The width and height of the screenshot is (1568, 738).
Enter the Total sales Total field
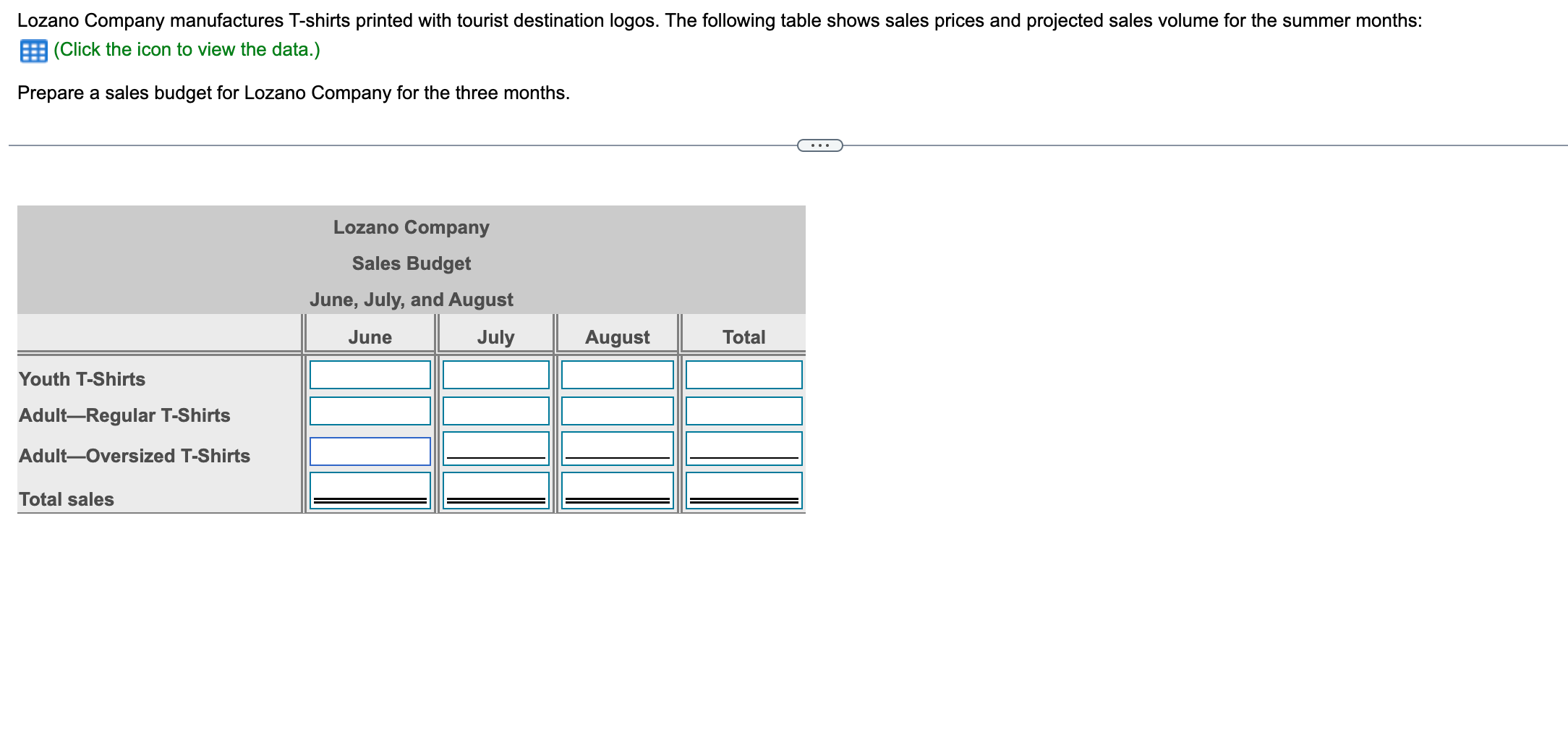tap(744, 491)
